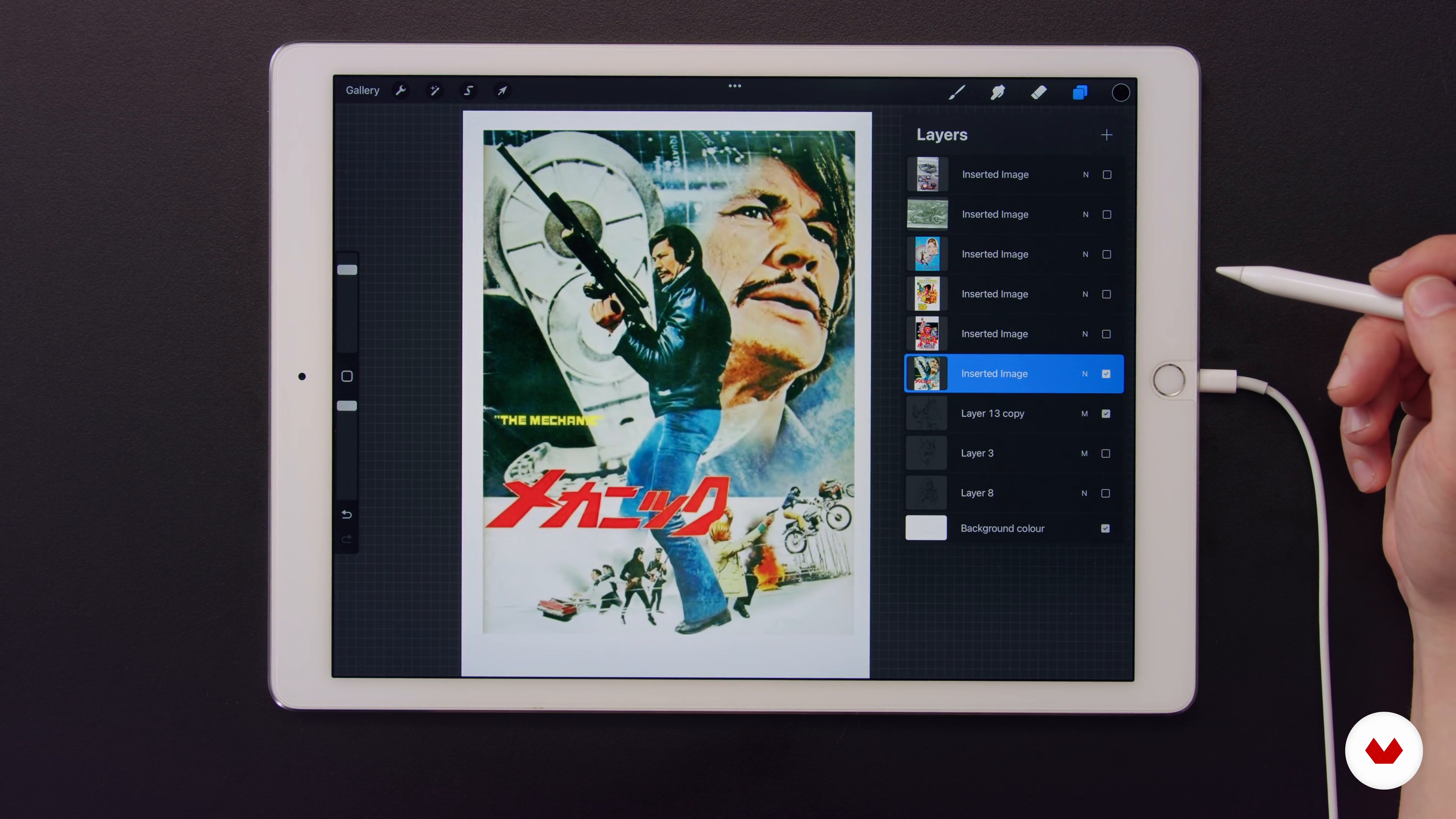
Task: Show Layer 8 via its checkbox
Action: click(1106, 493)
